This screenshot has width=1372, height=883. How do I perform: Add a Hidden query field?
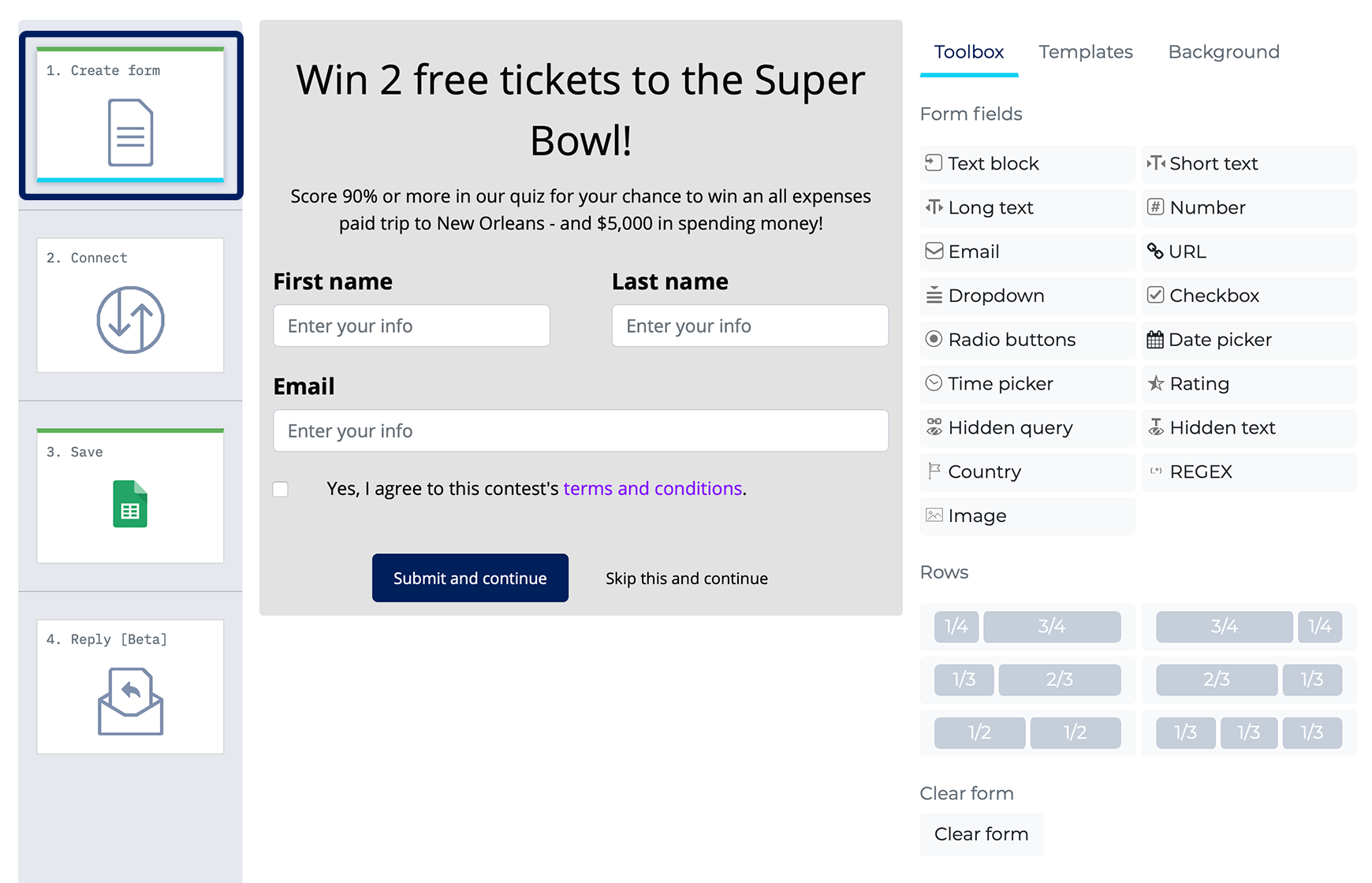tap(1027, 428)
